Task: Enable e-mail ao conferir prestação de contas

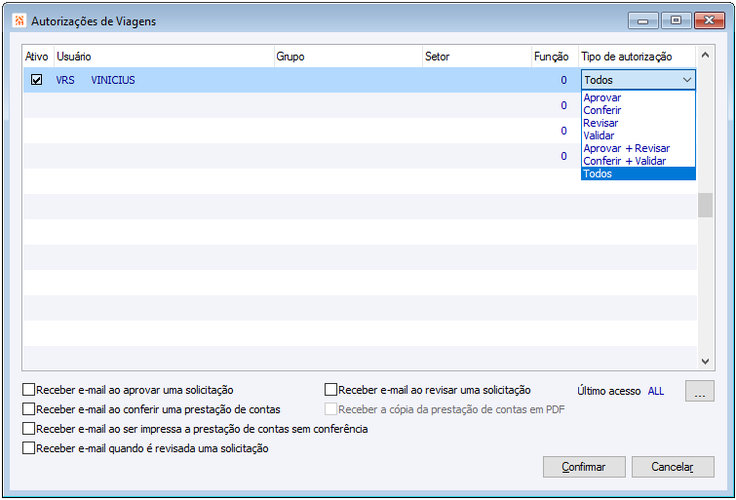Action: click(x=29, y=409)
